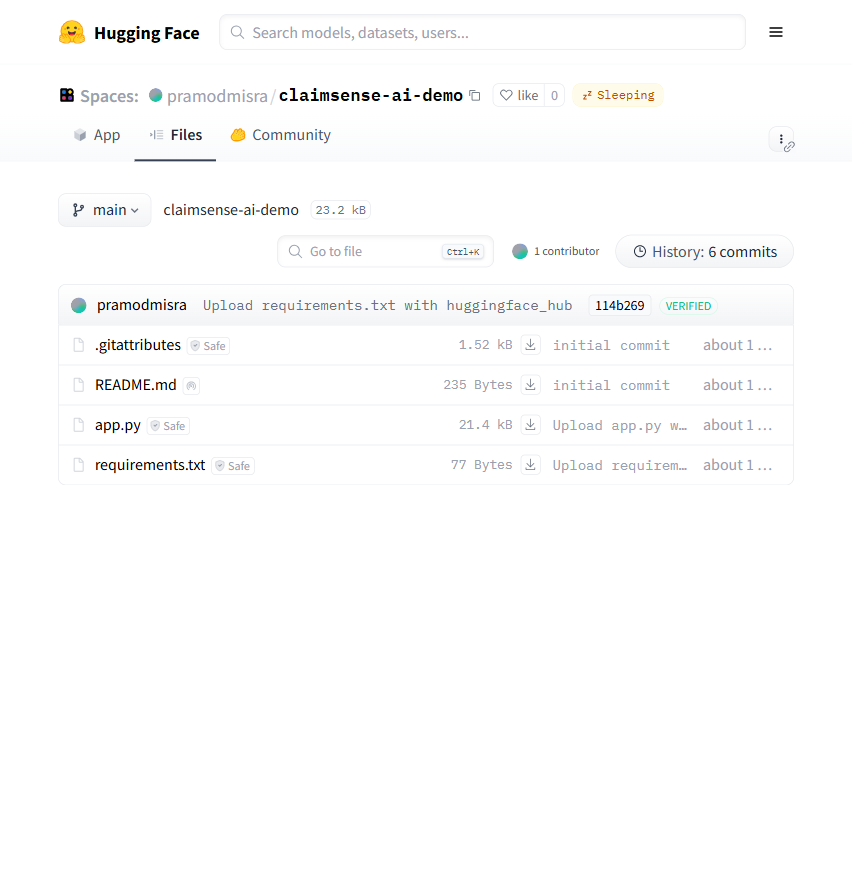852x879 pixels.
Task: Click the Safe badge next to app.py
Action: 168,426
